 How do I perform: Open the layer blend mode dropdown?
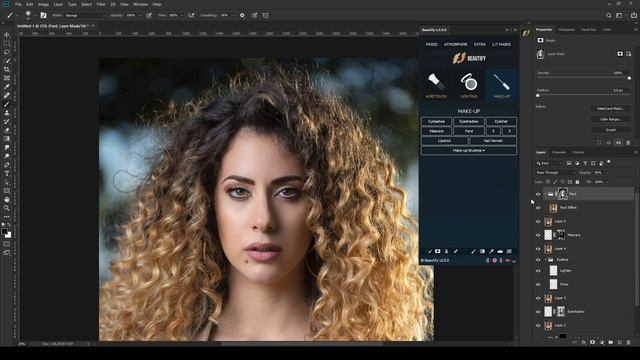[556, 173]
